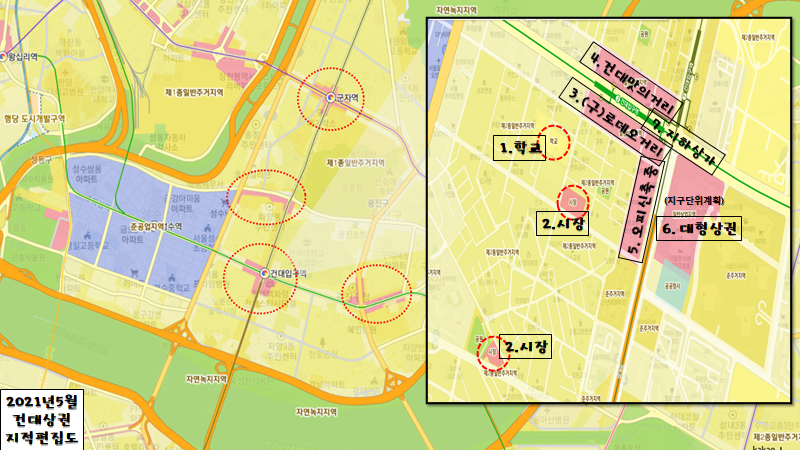
Task: Click the tree icon above 정말공원
Action: [x=322, y=342]
